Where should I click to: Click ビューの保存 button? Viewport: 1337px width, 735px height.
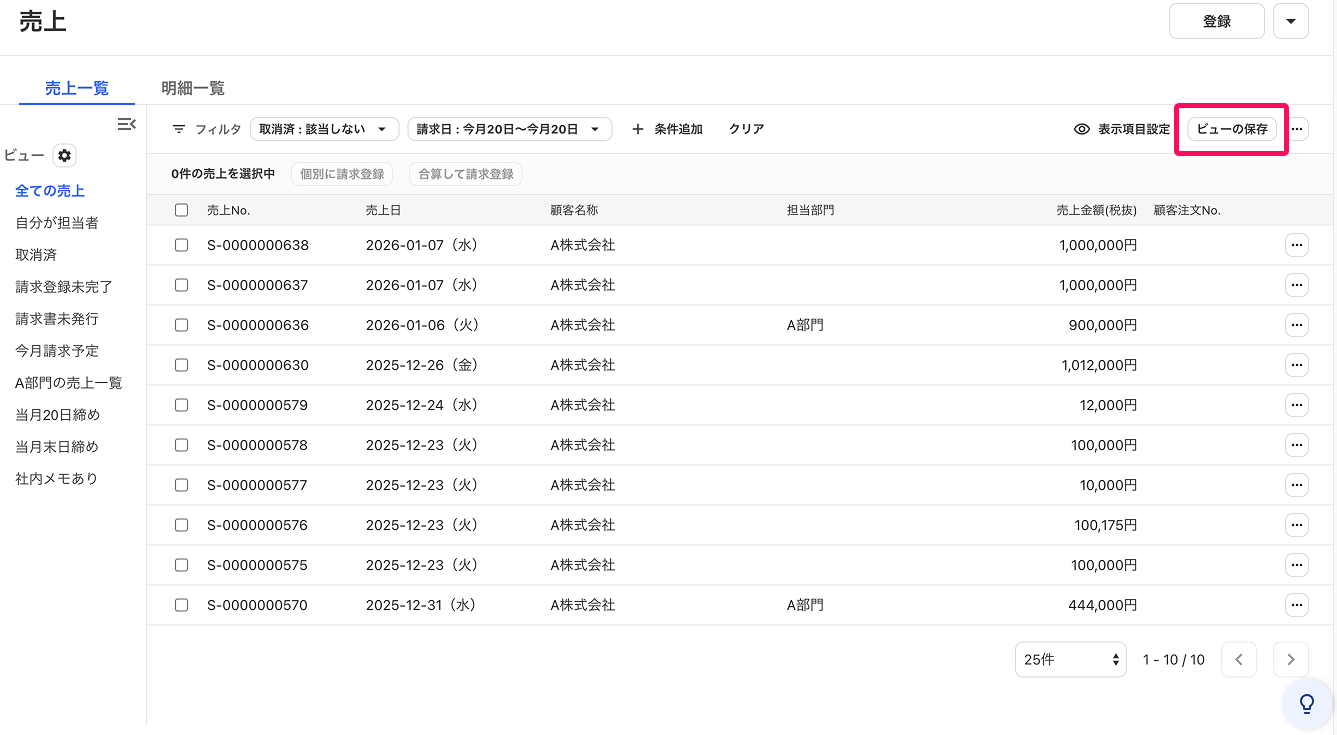coord(1232,129)
